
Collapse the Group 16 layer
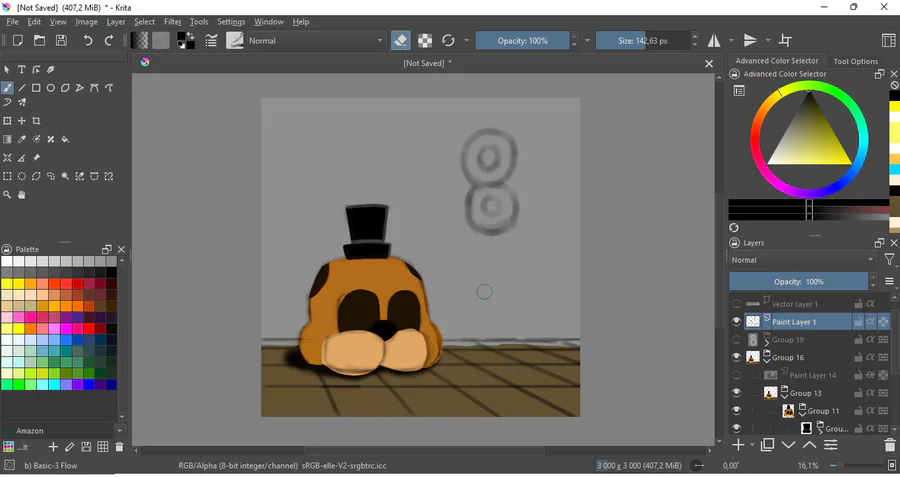(767, 360)
